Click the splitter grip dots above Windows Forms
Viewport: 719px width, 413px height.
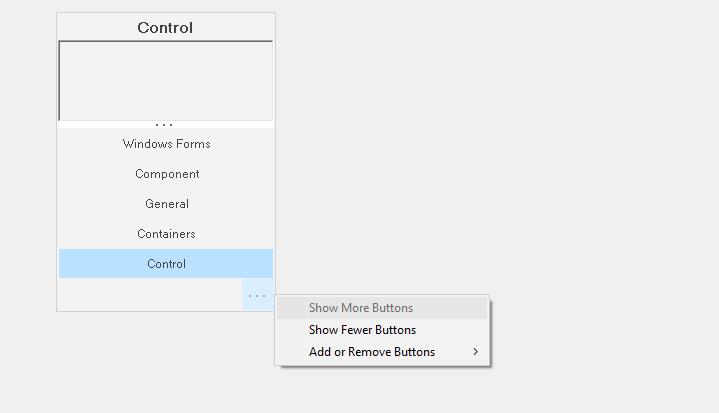coord(164,125)
